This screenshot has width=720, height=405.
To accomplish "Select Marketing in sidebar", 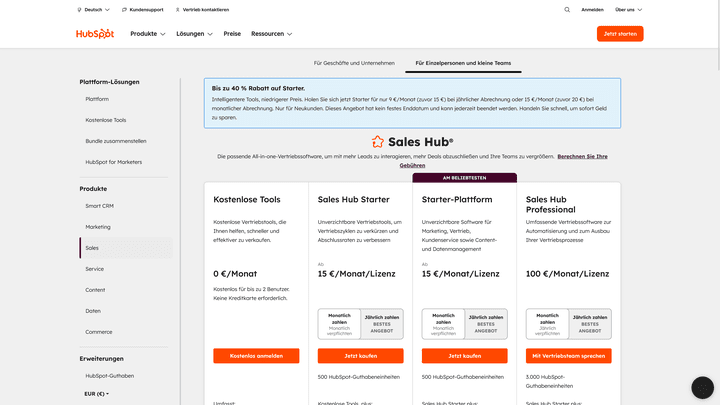I will (98, 227).
